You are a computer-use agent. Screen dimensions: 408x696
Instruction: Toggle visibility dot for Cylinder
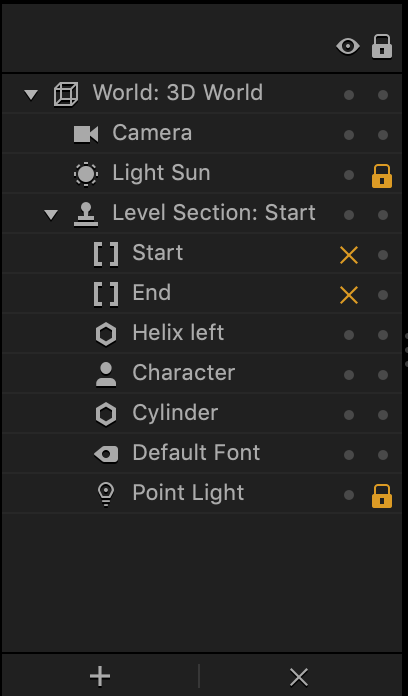tap(349, 415)
